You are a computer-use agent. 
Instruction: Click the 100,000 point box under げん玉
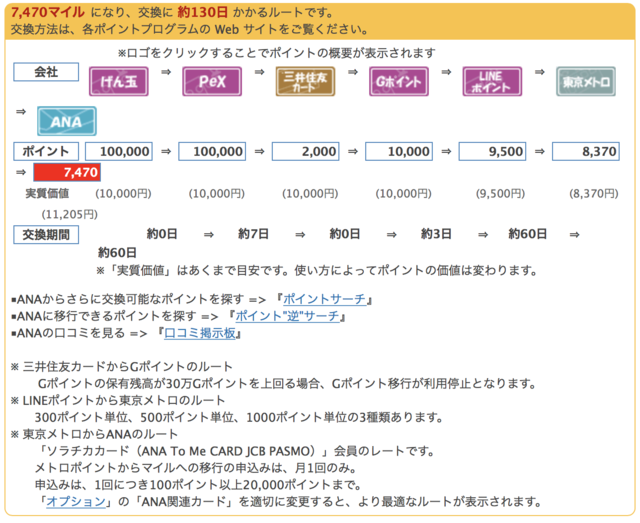(119, 151)
